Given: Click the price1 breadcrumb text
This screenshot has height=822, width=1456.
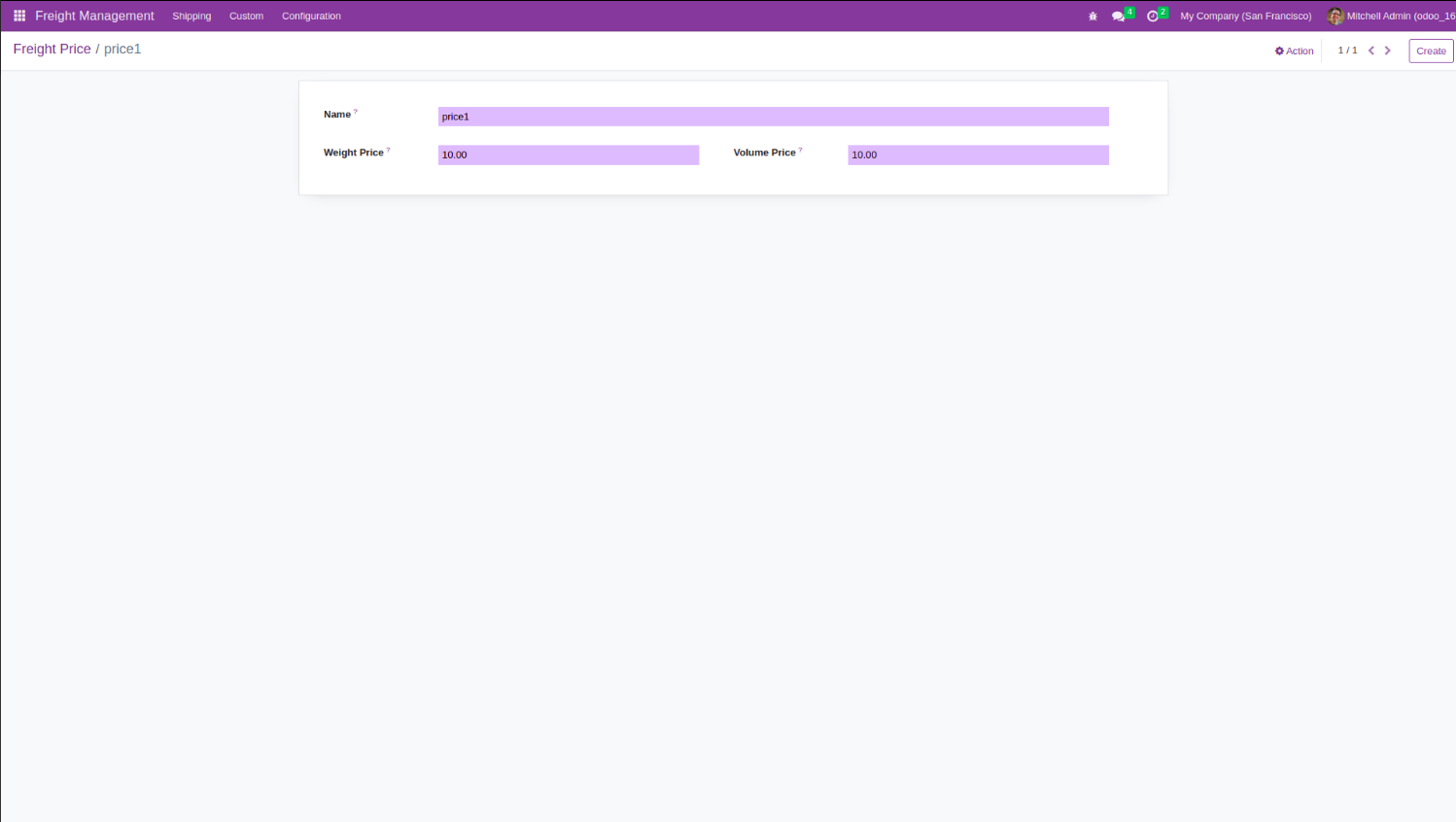Looking at the screenshot, I should 122,49.
